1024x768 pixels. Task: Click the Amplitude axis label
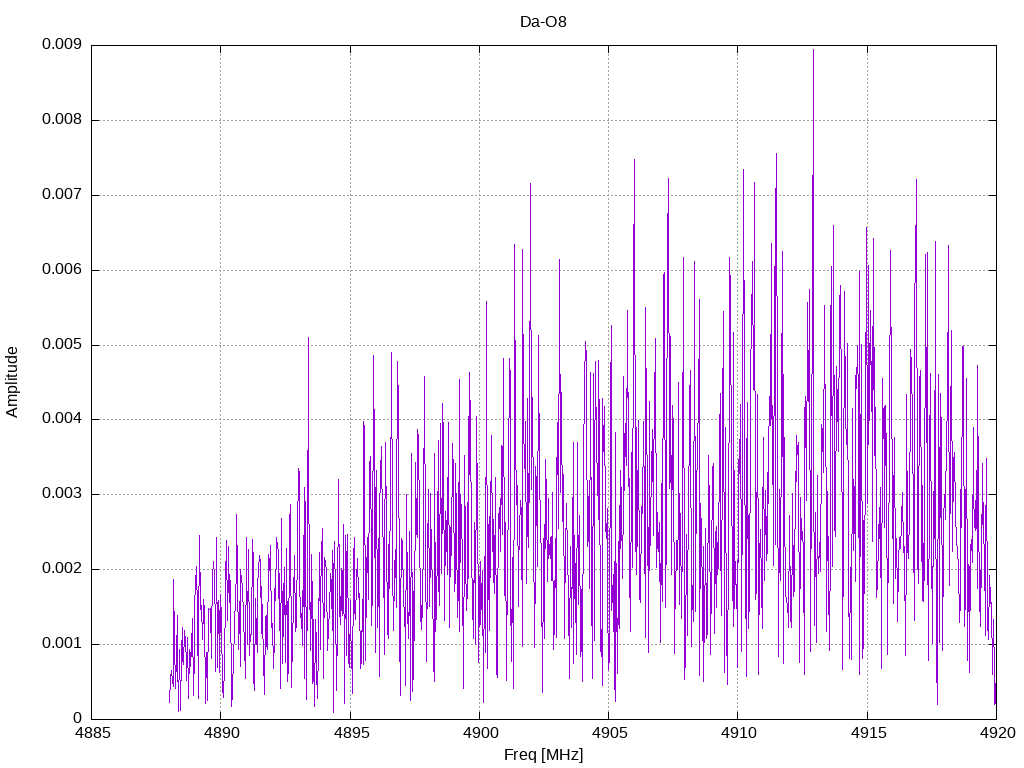click(x=12, y=382)
